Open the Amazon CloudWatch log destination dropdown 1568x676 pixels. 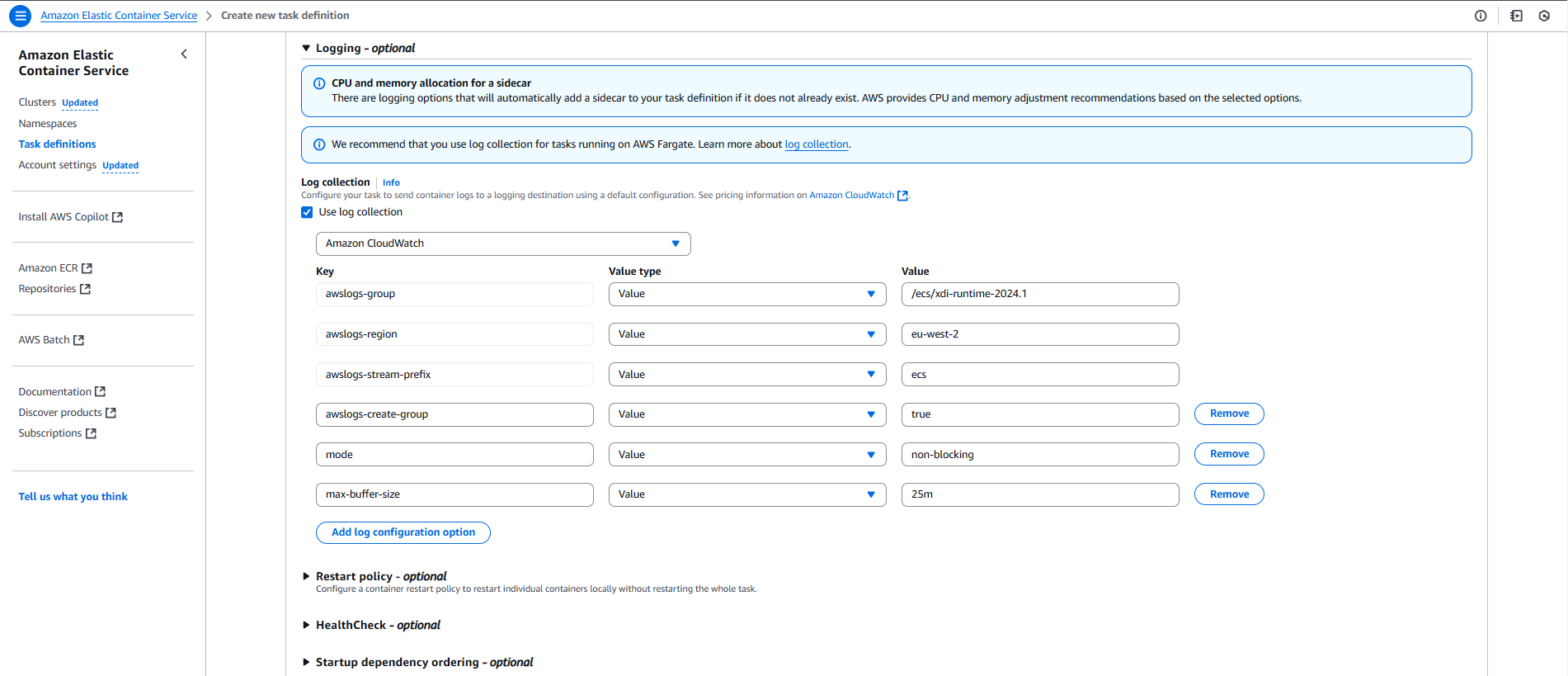pos(503,243)
